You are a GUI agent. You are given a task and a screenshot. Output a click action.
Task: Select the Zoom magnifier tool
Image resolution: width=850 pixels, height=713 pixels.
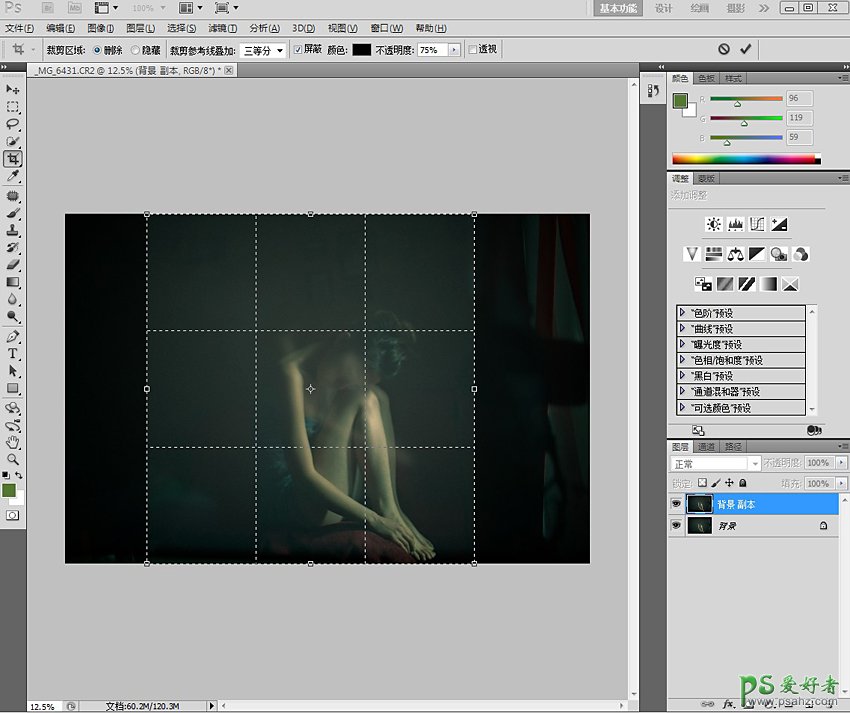coord(13,459)
